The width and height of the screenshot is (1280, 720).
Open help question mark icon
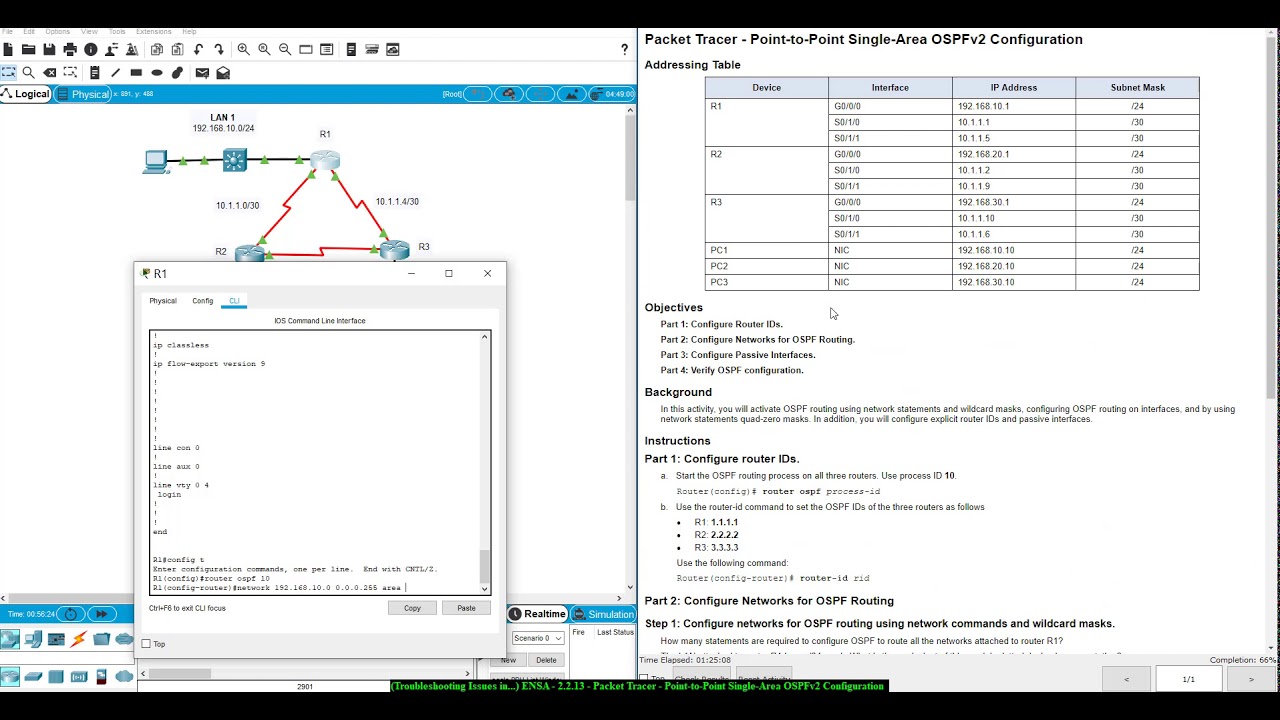click(625, 49)
